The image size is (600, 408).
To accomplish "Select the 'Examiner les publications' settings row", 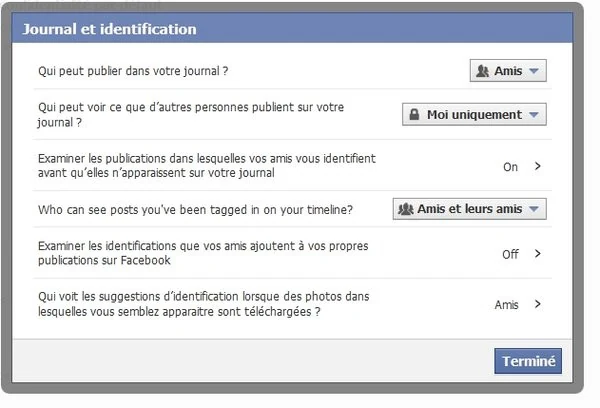I will [x=293, y=165].
